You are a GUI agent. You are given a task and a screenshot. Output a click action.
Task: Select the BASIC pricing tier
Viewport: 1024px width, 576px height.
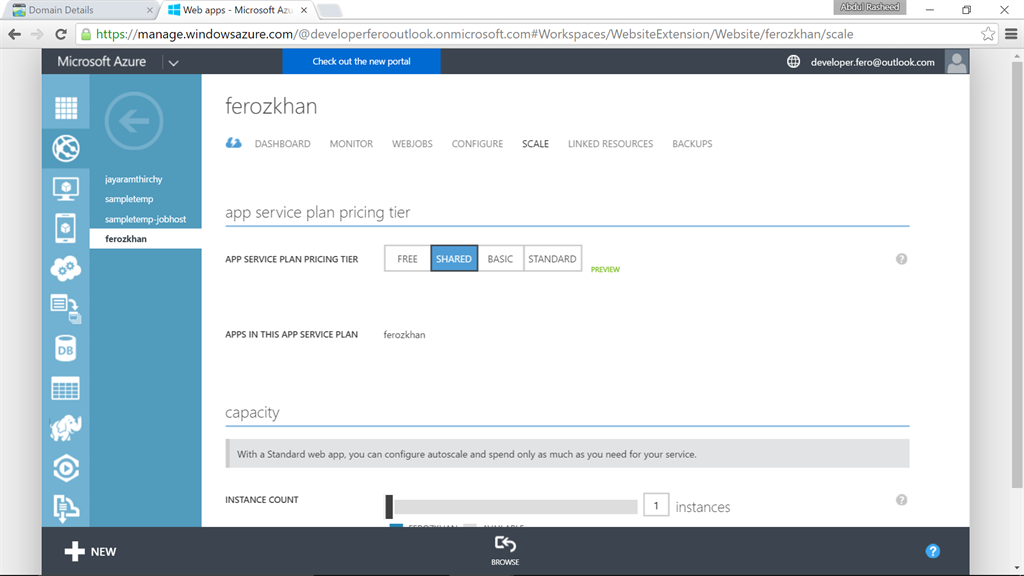500,259
